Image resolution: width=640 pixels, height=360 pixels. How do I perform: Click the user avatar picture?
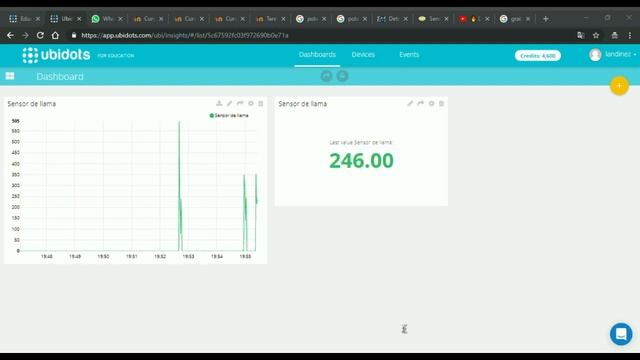[x=595, y=55]
